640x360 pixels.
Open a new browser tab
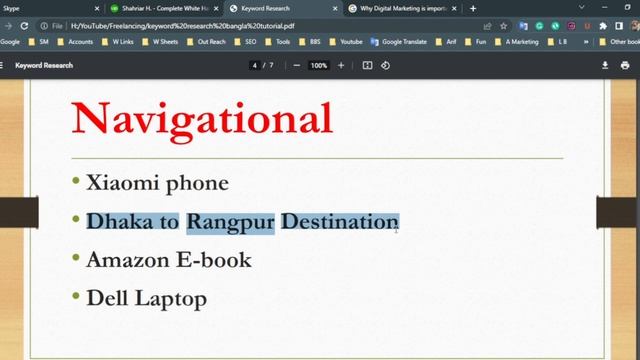tap(473, 9)
